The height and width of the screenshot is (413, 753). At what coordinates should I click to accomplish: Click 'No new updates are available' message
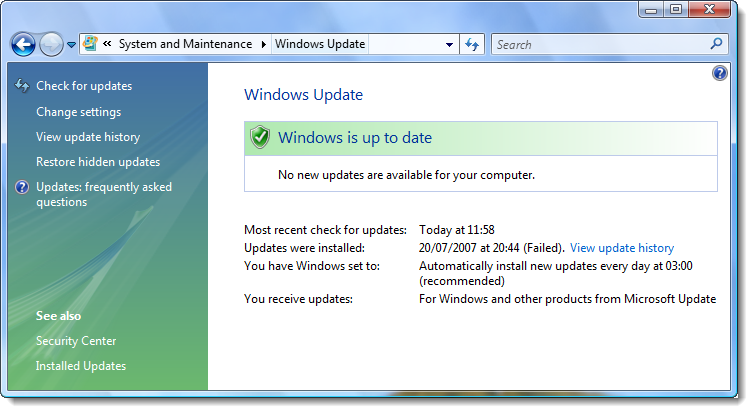pos(406,175)
